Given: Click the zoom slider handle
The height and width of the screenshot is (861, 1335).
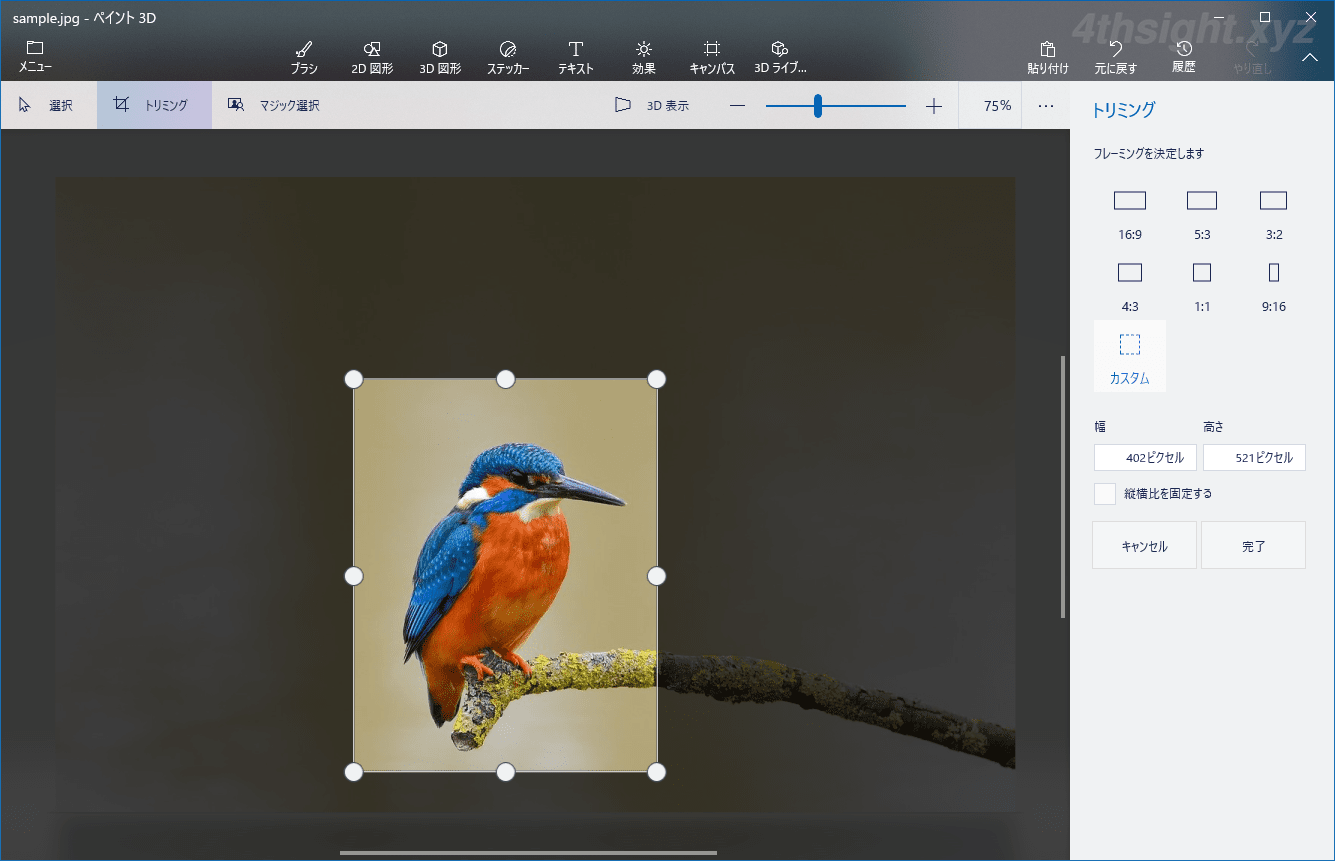Looking at the screenshot, I should 818,106.
